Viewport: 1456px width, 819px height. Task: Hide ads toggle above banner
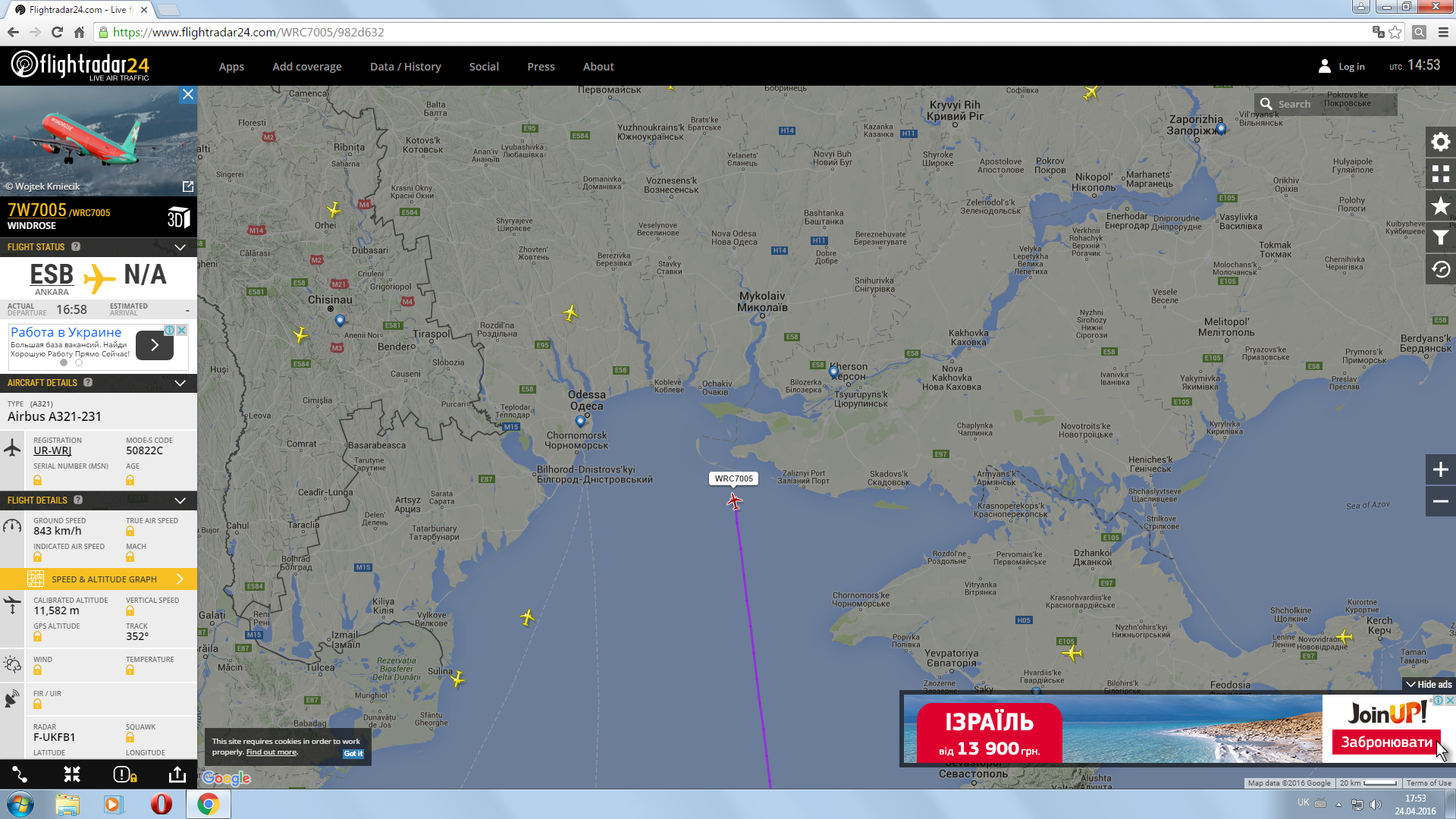[x=1429, y=684]
